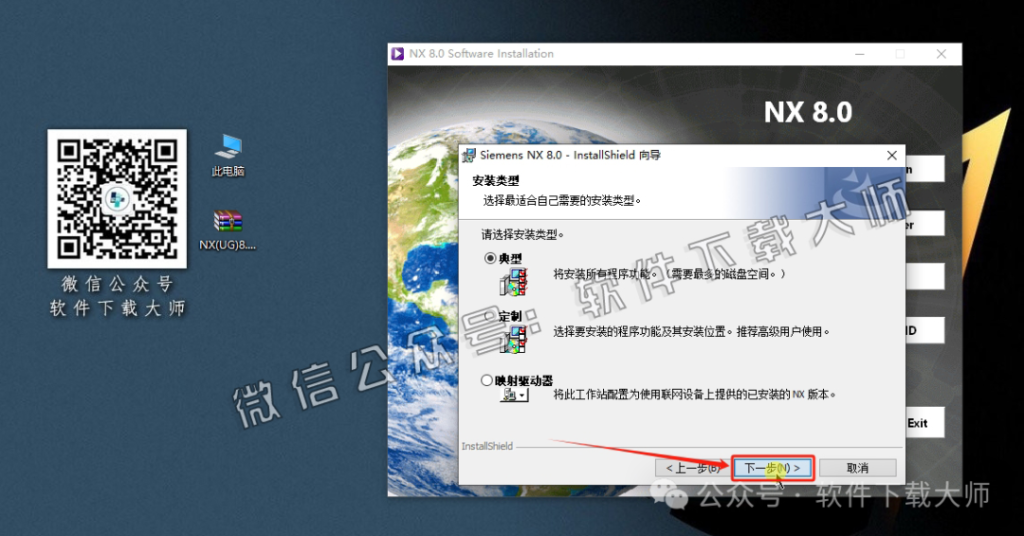Click the 微信公众号 label under QR code
The image size is (1024, 536).
tap(118, 284)
